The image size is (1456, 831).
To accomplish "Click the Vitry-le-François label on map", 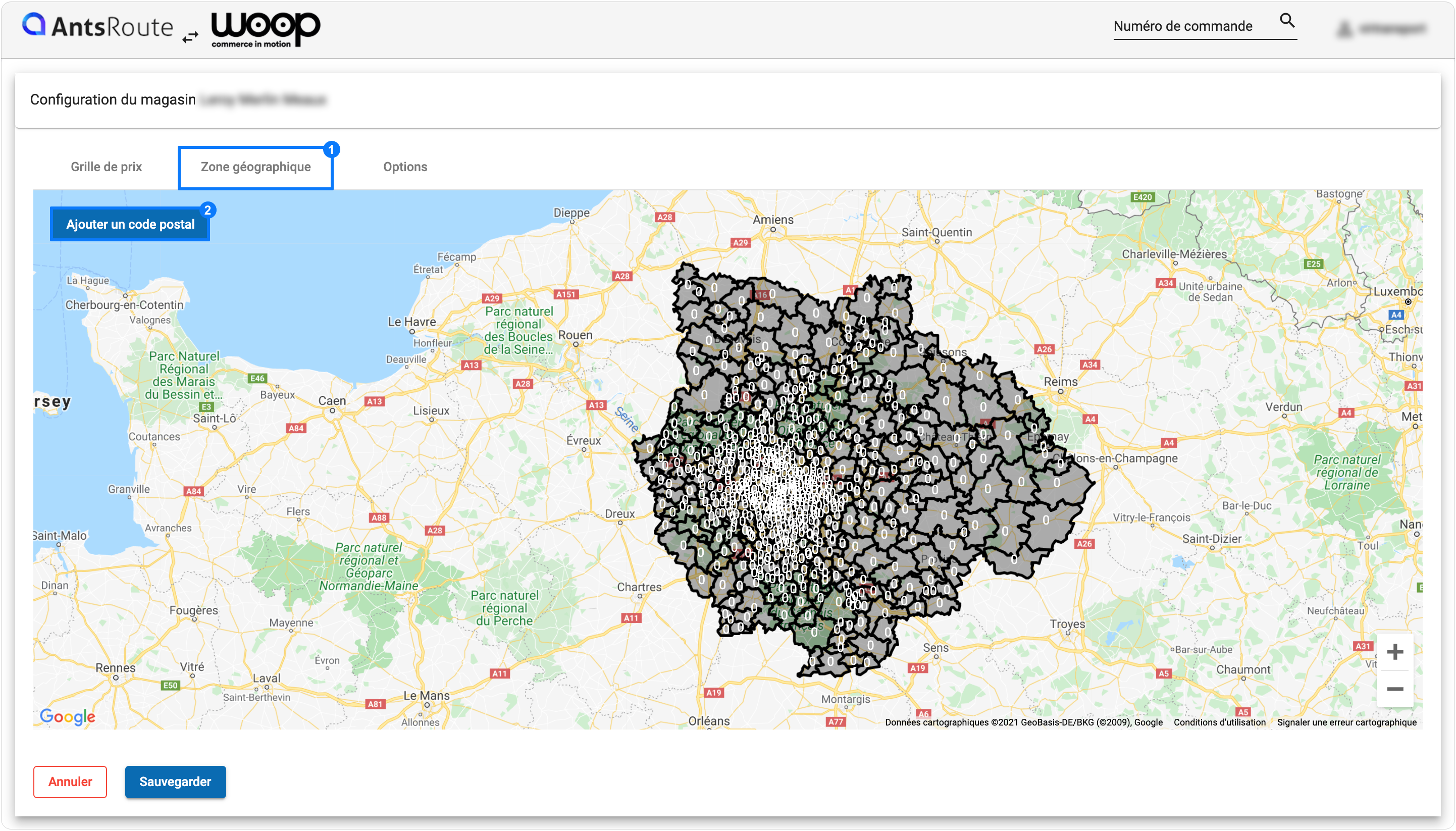I will [x=1152, y=517].
